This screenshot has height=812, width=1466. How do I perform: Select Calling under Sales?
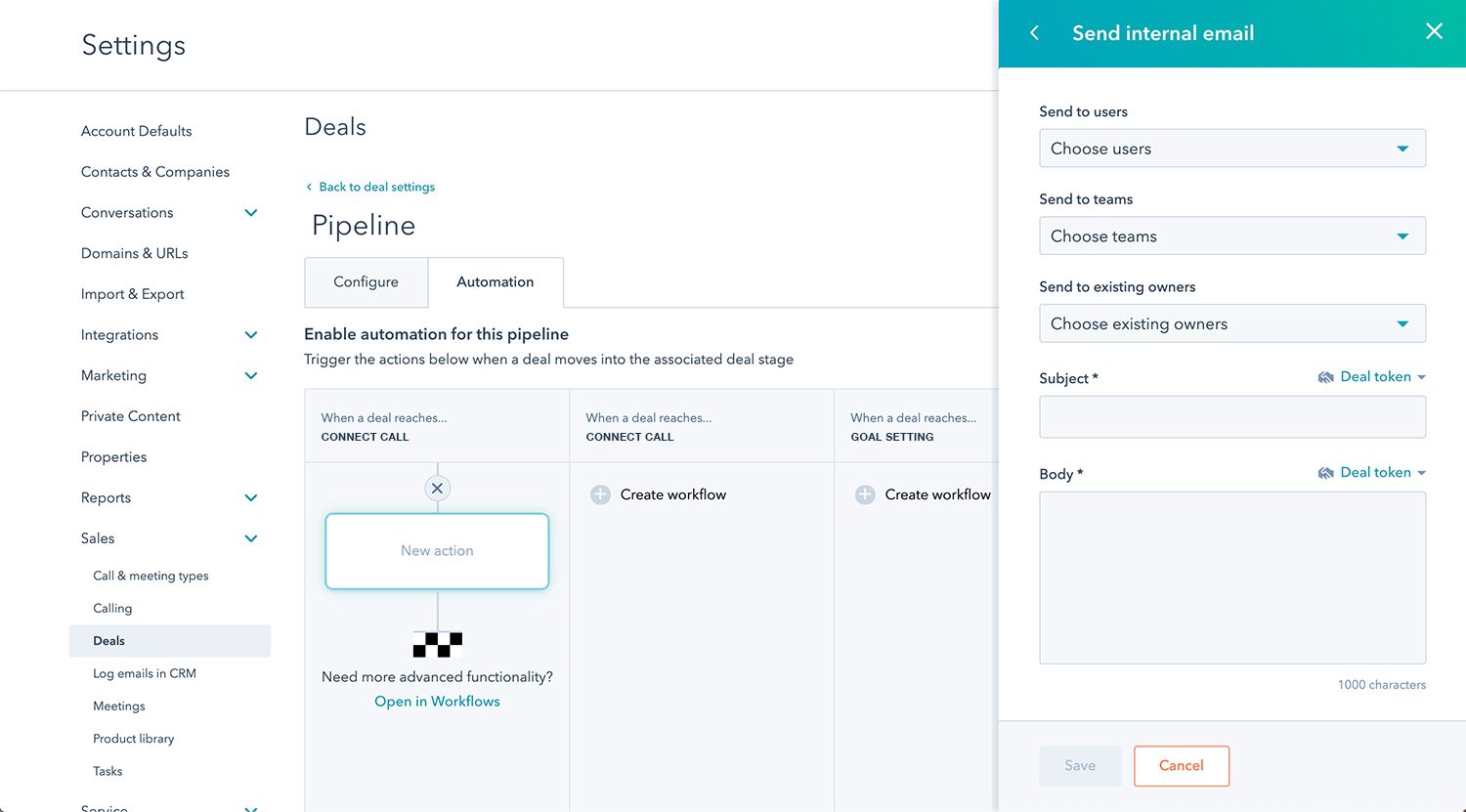(x=112, y=608)
